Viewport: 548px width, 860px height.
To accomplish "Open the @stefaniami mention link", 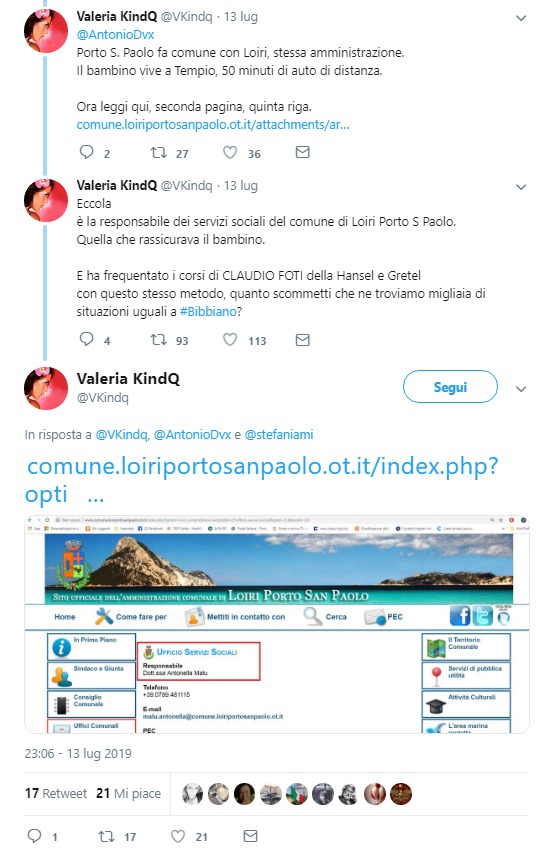I will coord(279,434).
